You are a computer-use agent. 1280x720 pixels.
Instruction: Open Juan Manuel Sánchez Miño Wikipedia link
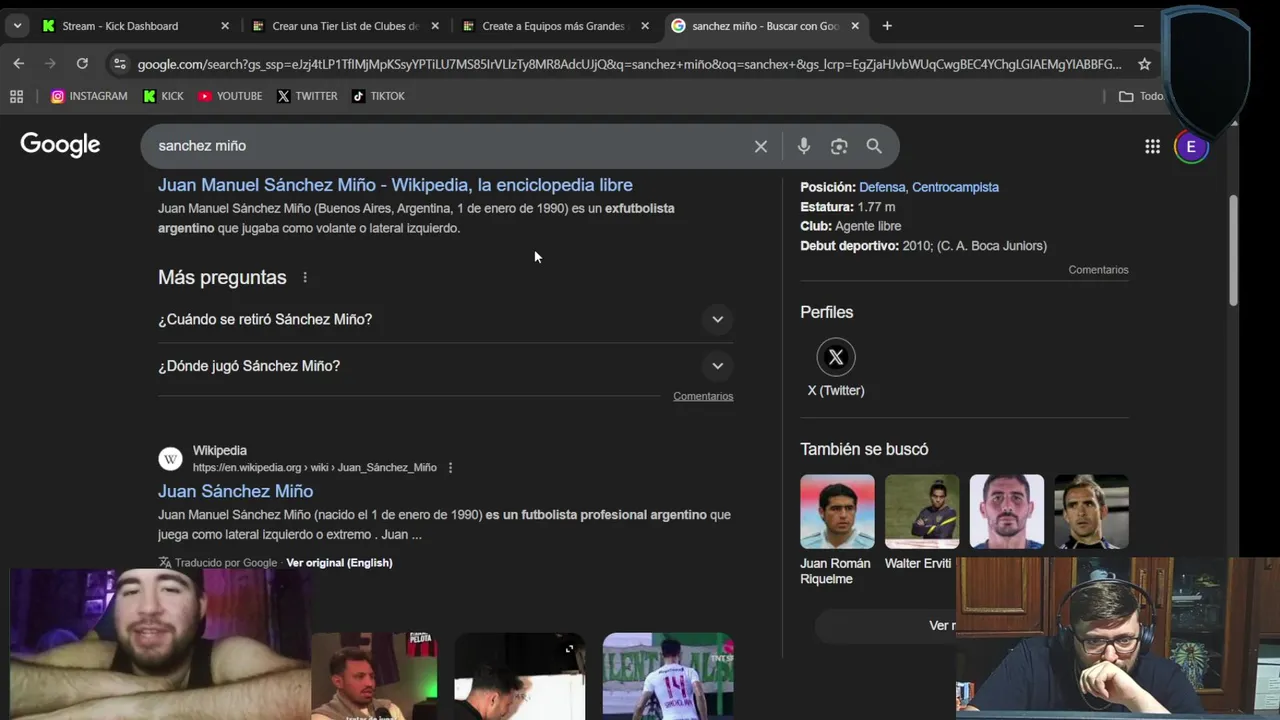coord(395,185)
